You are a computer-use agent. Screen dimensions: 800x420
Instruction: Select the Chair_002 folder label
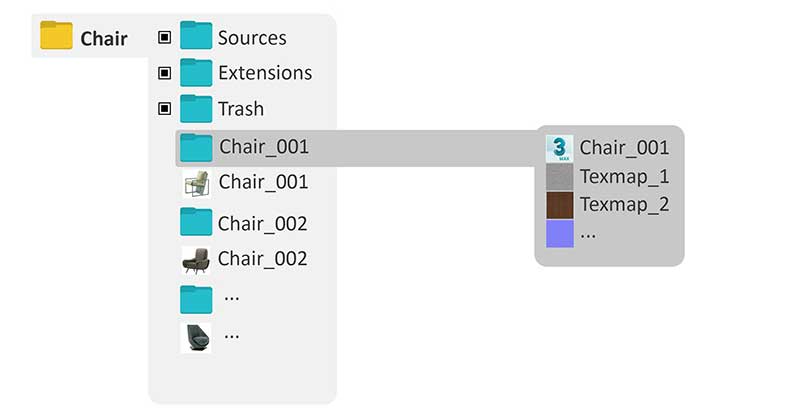[262, 222]
